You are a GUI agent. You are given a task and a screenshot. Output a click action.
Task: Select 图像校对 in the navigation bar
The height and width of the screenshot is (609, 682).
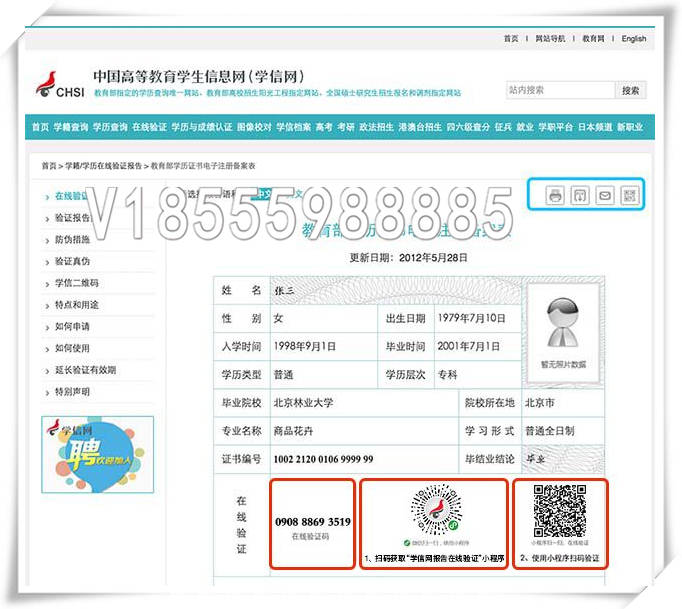[254, 127]
